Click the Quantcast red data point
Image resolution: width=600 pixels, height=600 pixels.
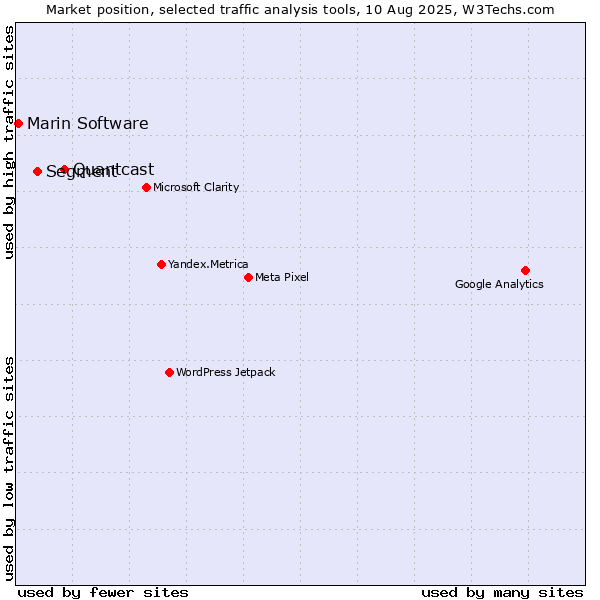click(x=65, y=169)
